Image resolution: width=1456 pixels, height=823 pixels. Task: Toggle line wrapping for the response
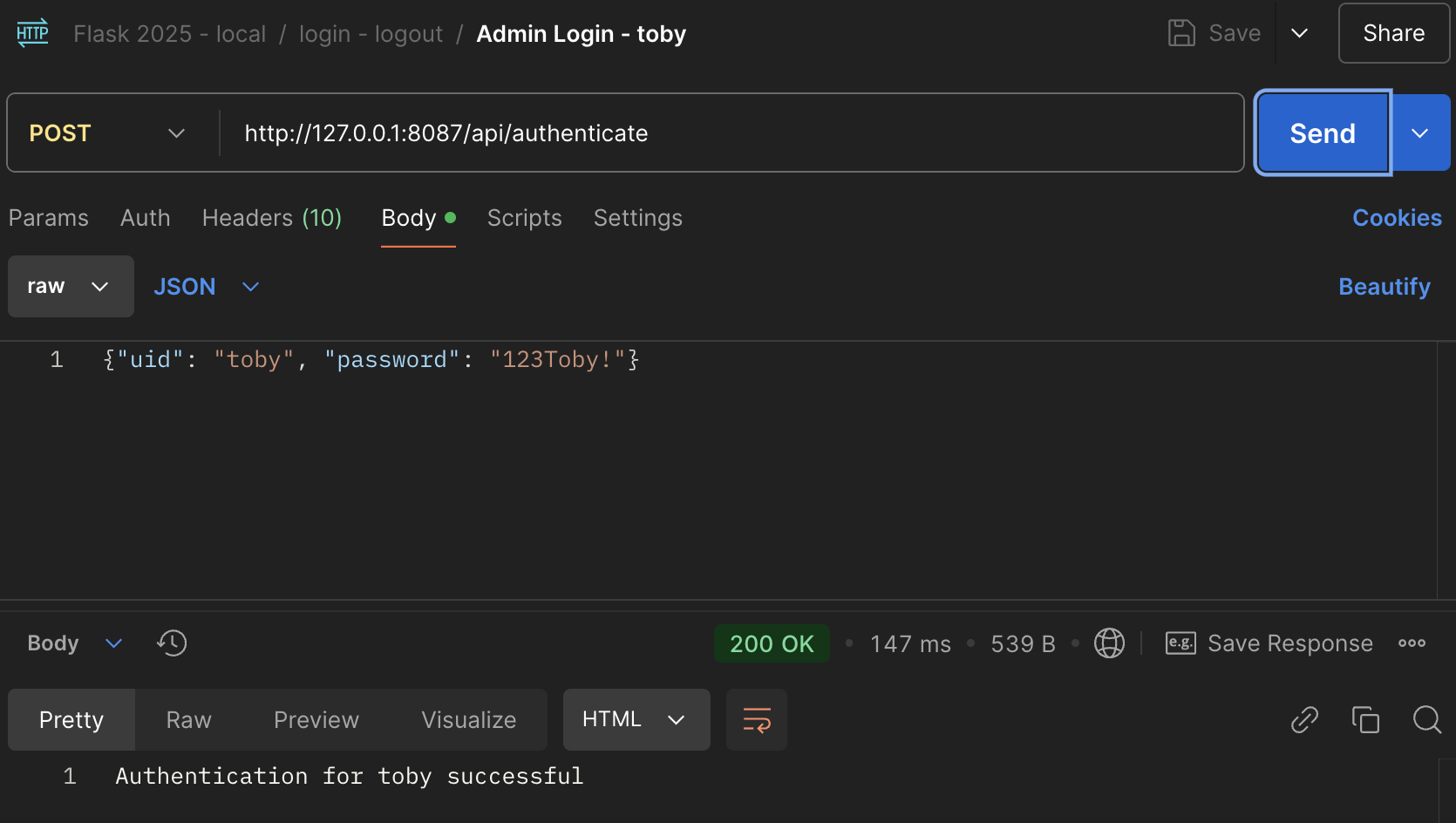[755, 719]
